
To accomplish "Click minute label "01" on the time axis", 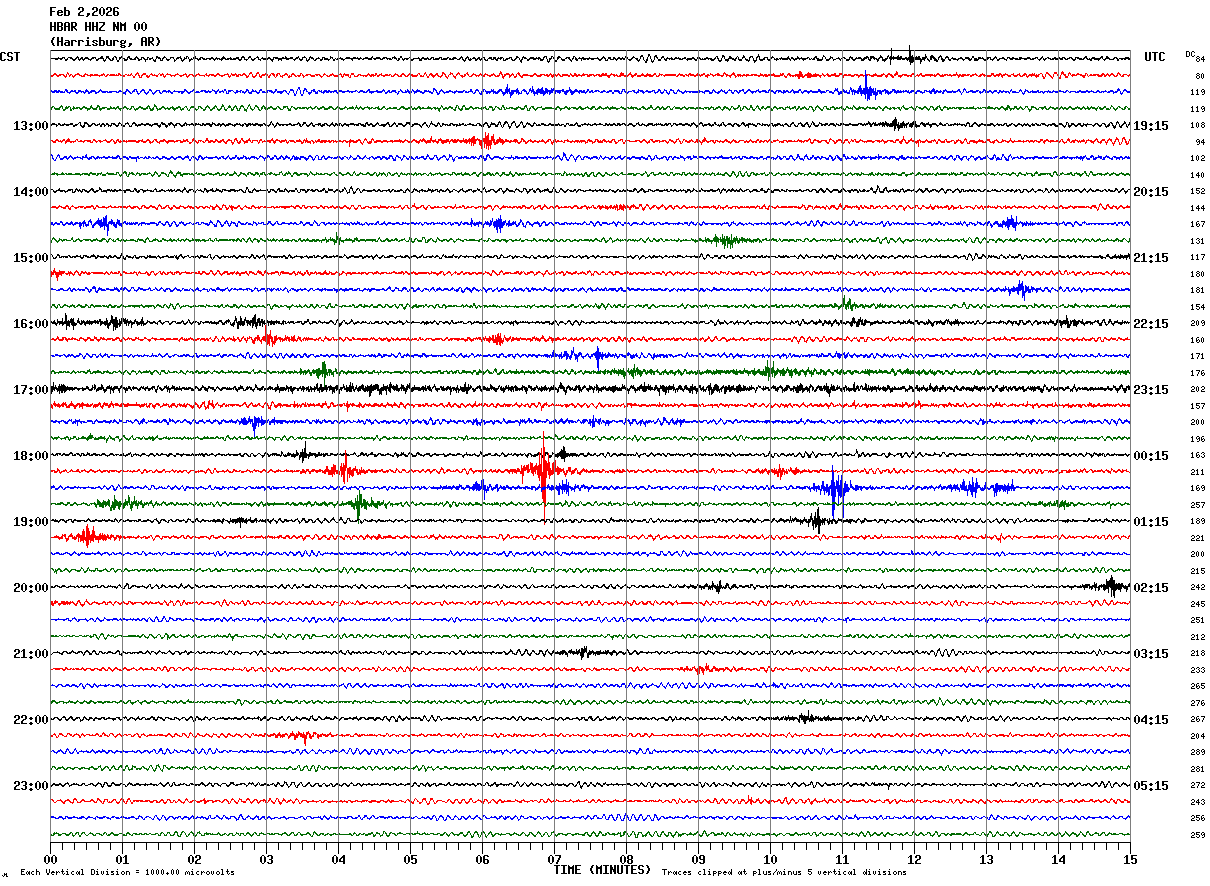I will [122, 859].
